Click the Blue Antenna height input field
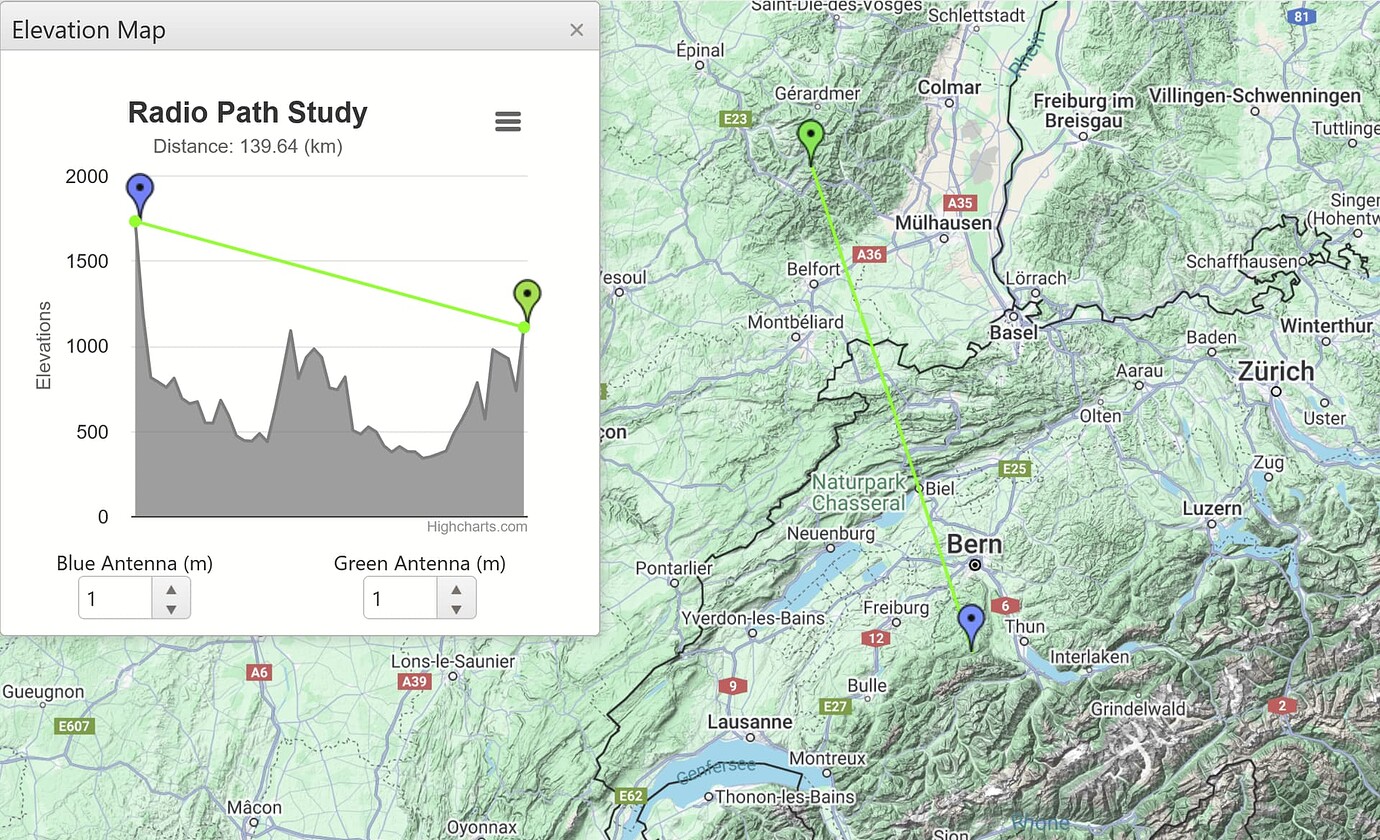1380x840 pixels. tap(116, 598)
